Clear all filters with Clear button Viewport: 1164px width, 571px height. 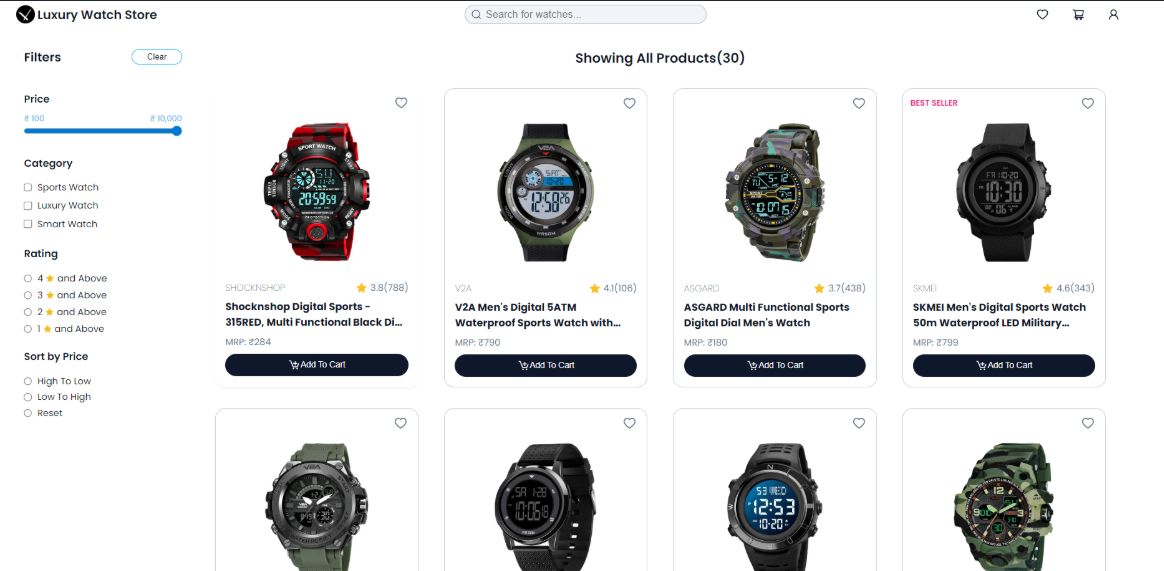157,56
